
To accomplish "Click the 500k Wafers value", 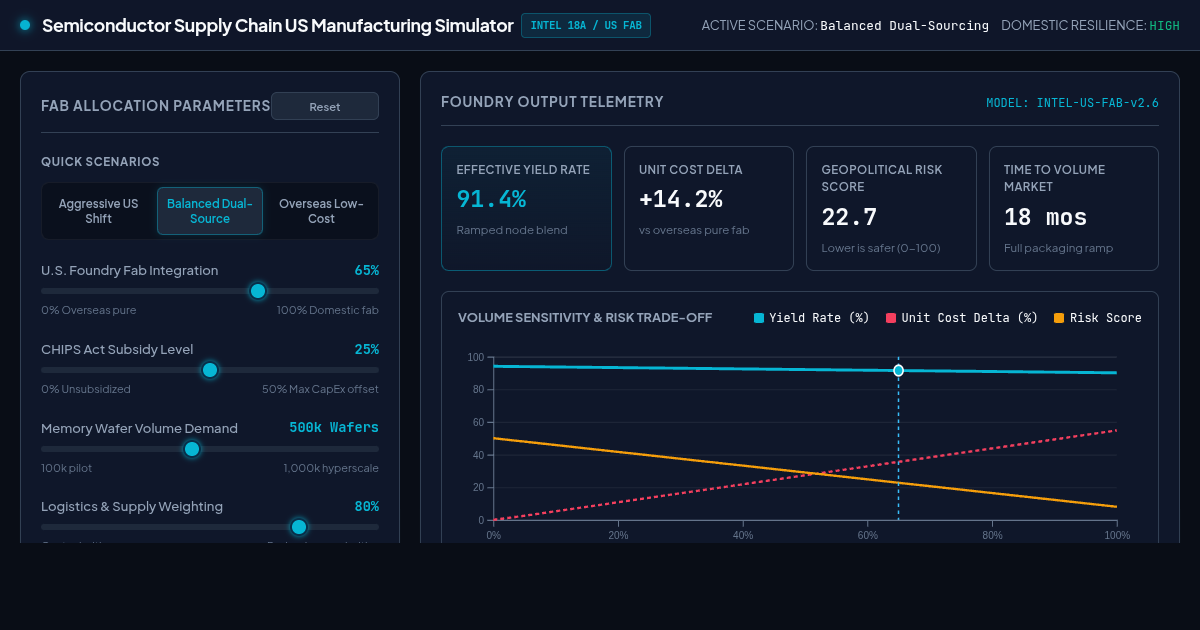I will (x=334, y=428).
